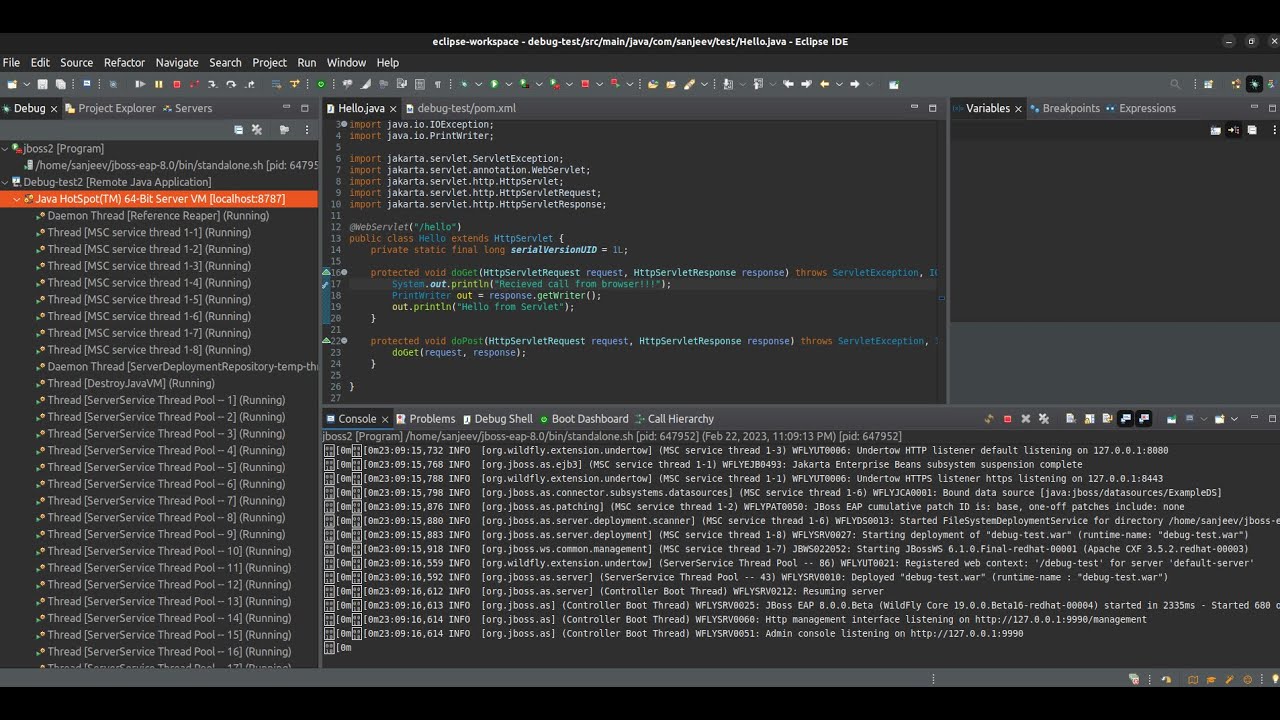Click the red Terminate button in main toolbar

point(176,84)
